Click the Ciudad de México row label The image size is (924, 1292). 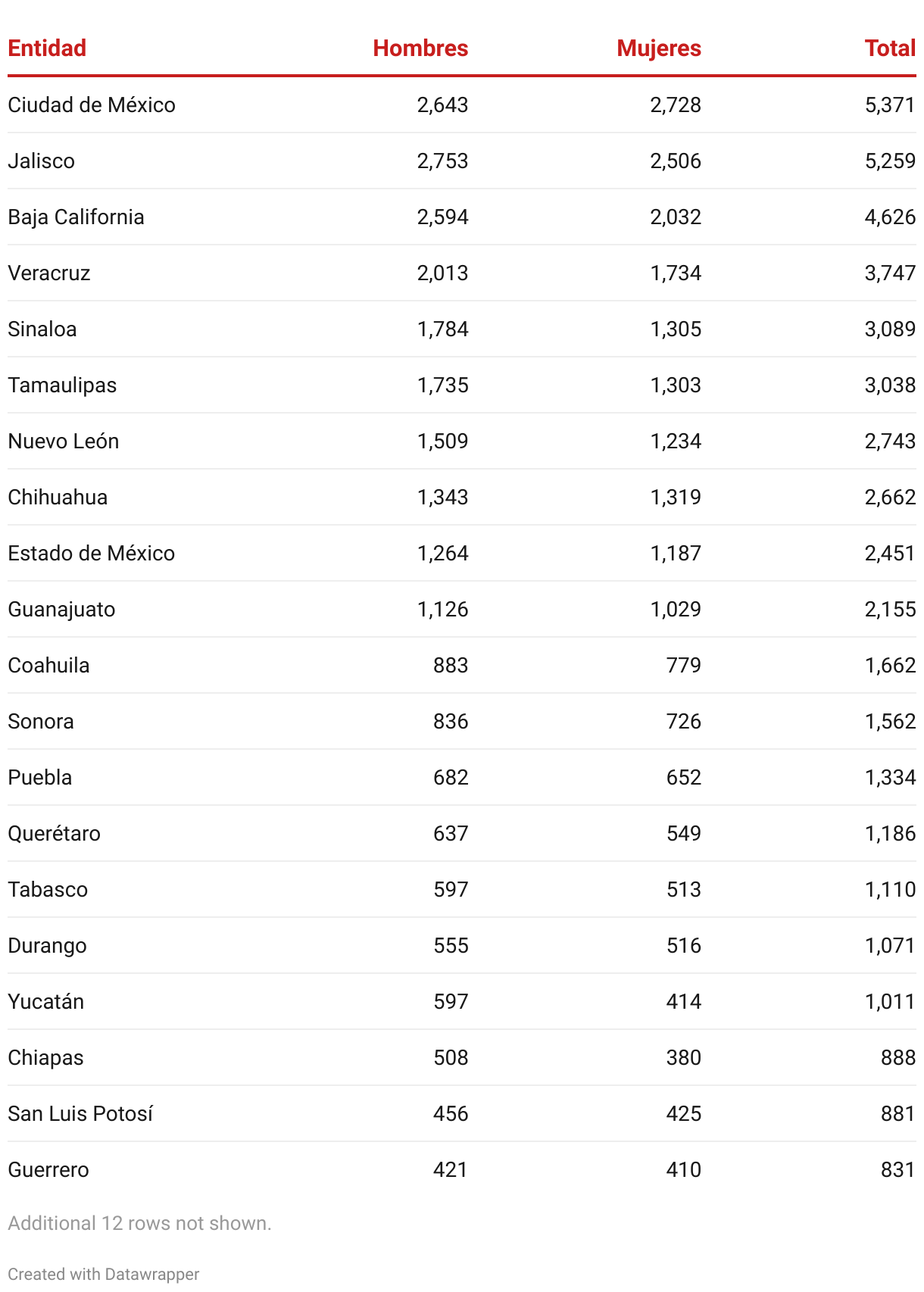pyautogui.click(x=92, y=105)
